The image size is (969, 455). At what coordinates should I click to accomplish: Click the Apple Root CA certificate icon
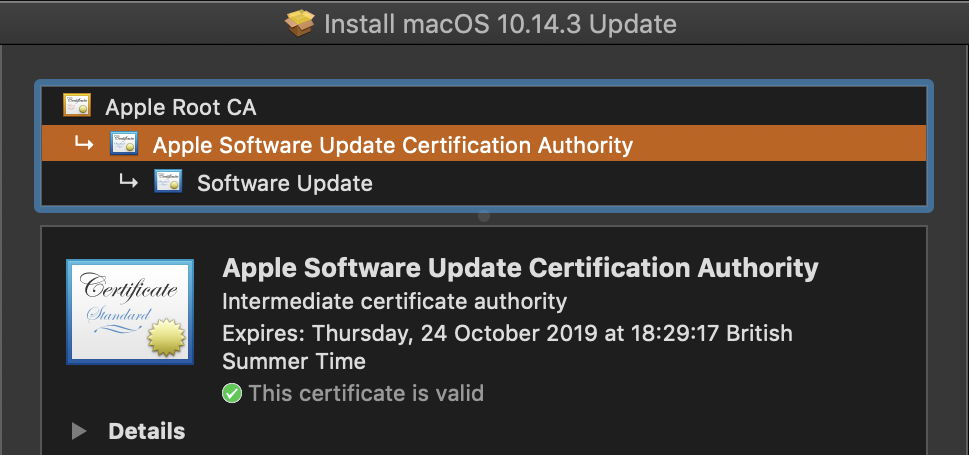pos(77,106)
